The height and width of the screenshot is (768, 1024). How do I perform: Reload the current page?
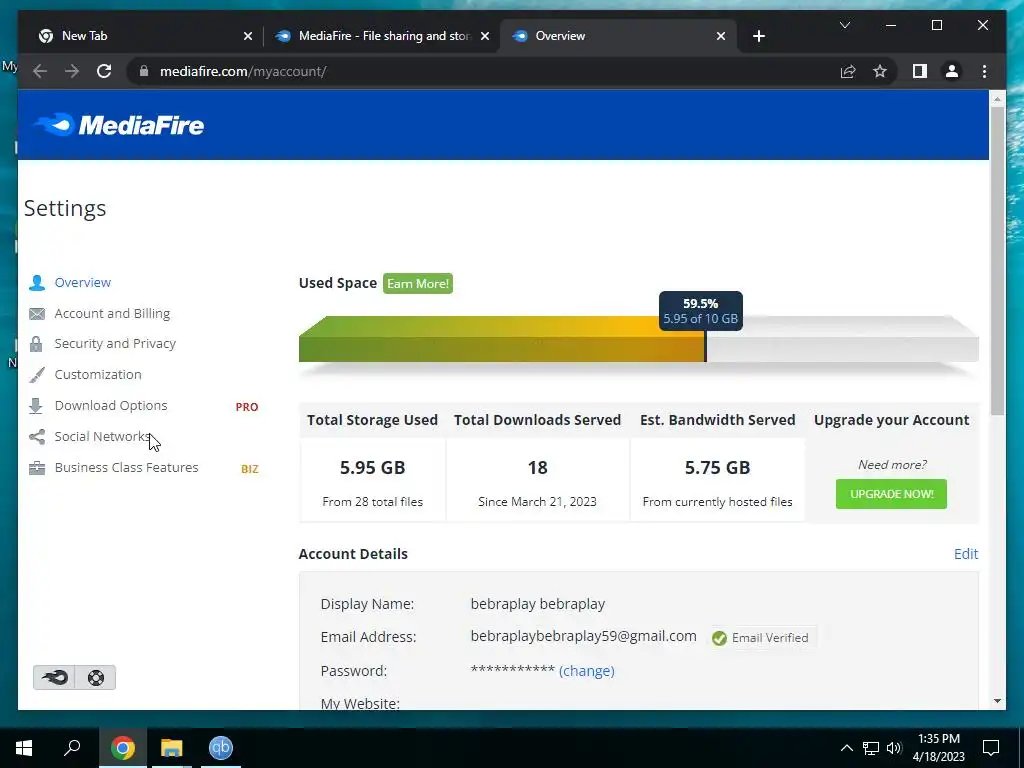pyautogui.click(x=104, y=71)
